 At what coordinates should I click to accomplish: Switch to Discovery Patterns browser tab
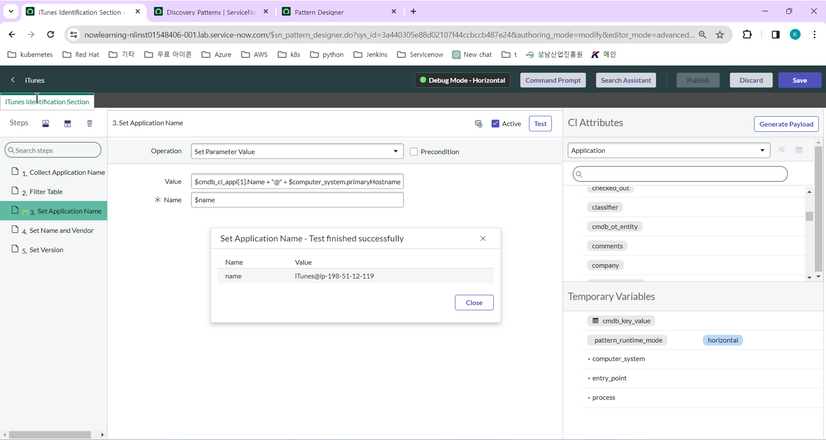(211, 12)
